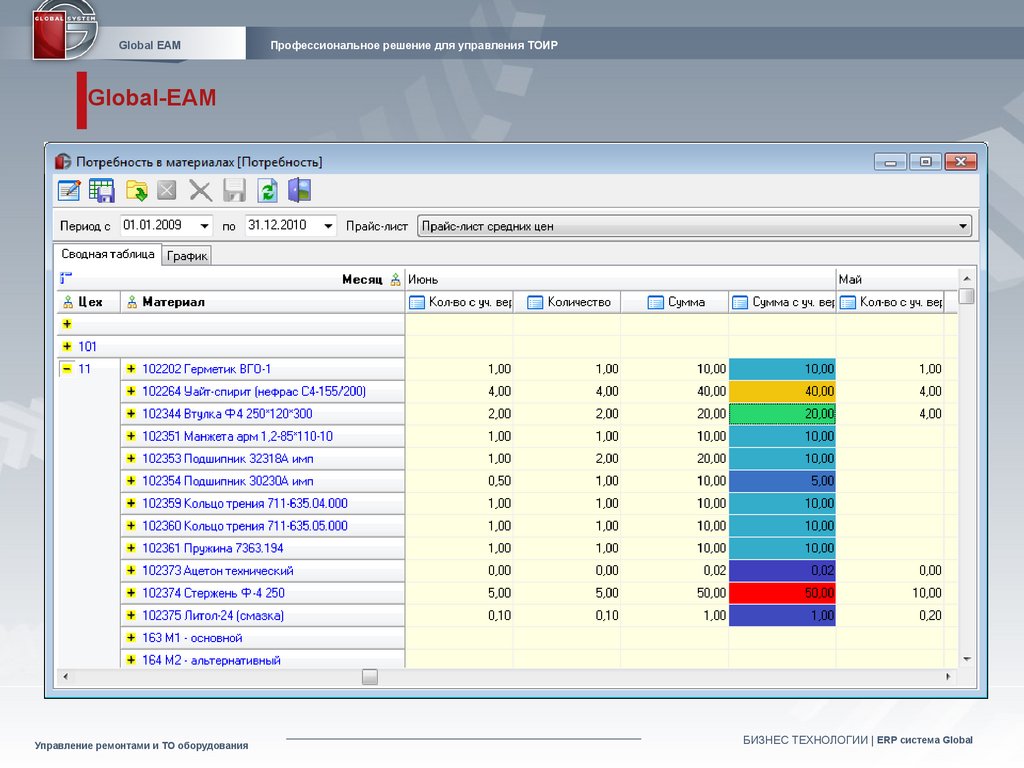Screen dimensions: 1024x768
Task: Click the floppy disk save icon
Action: coord(234,190)
